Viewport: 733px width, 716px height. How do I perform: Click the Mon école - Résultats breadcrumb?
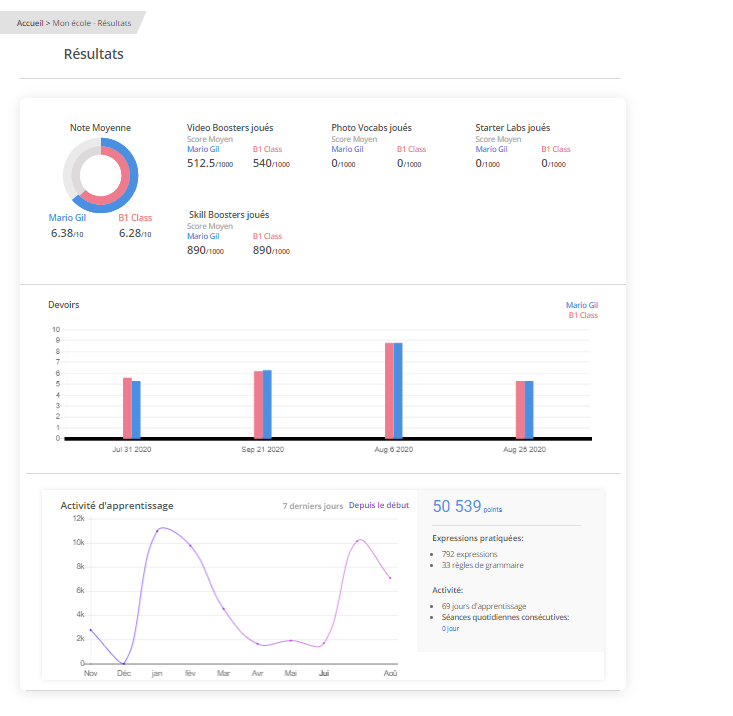coord(92,23)
